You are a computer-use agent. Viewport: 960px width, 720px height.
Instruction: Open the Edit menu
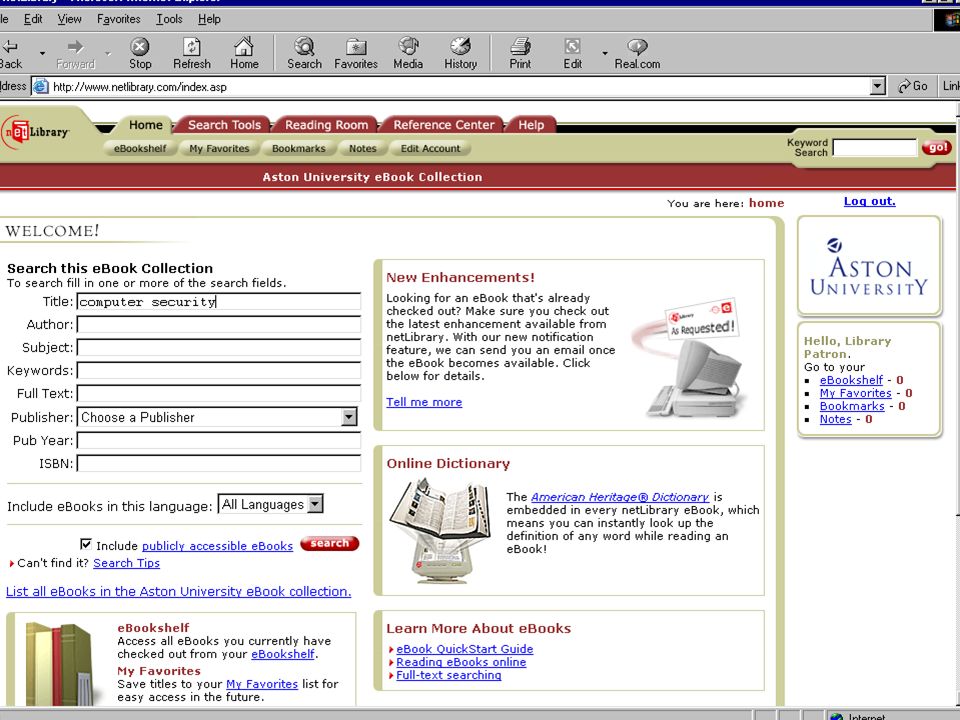pyautogui.click(x=33, y=19)
